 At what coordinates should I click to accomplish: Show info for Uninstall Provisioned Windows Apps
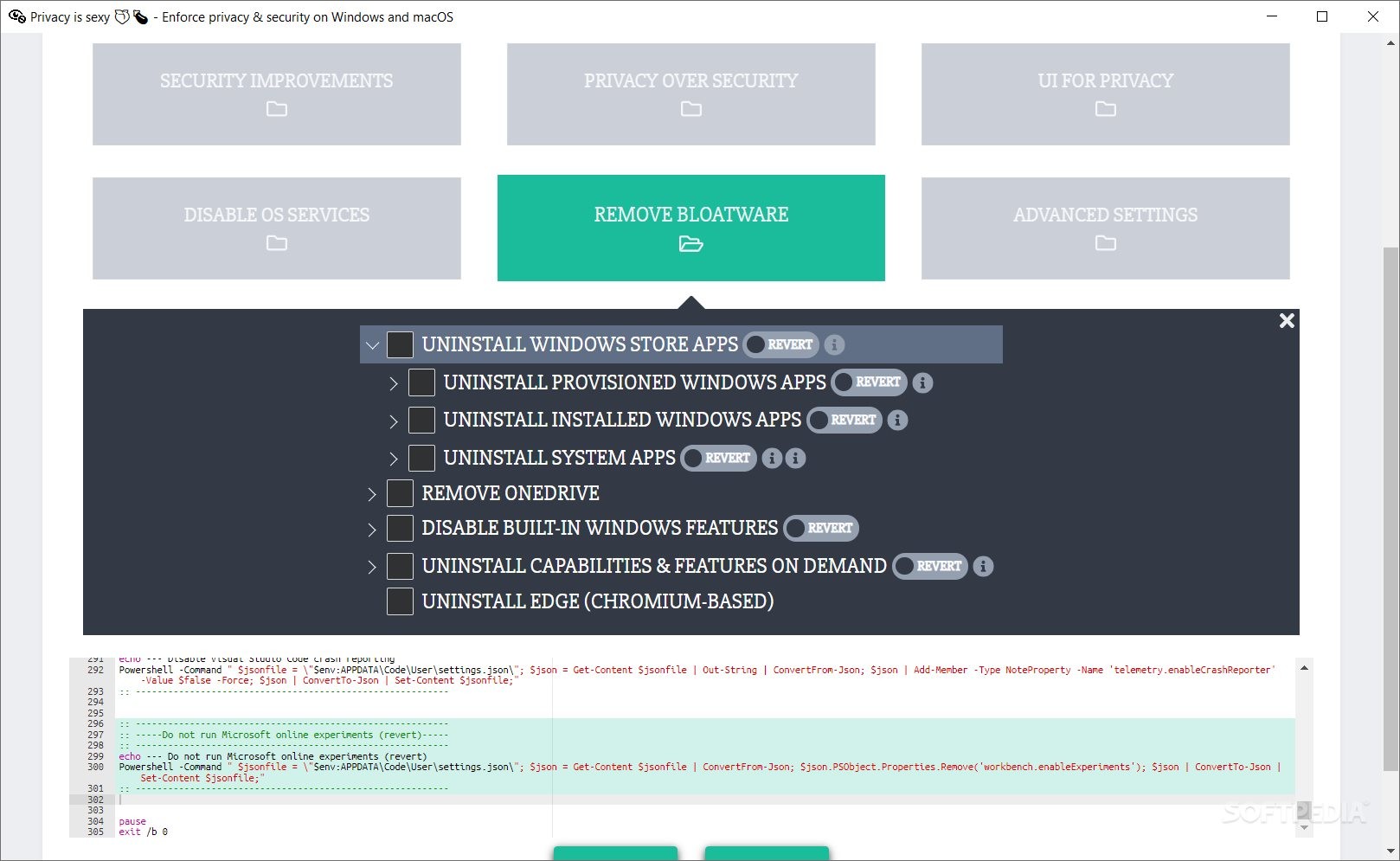922,382
